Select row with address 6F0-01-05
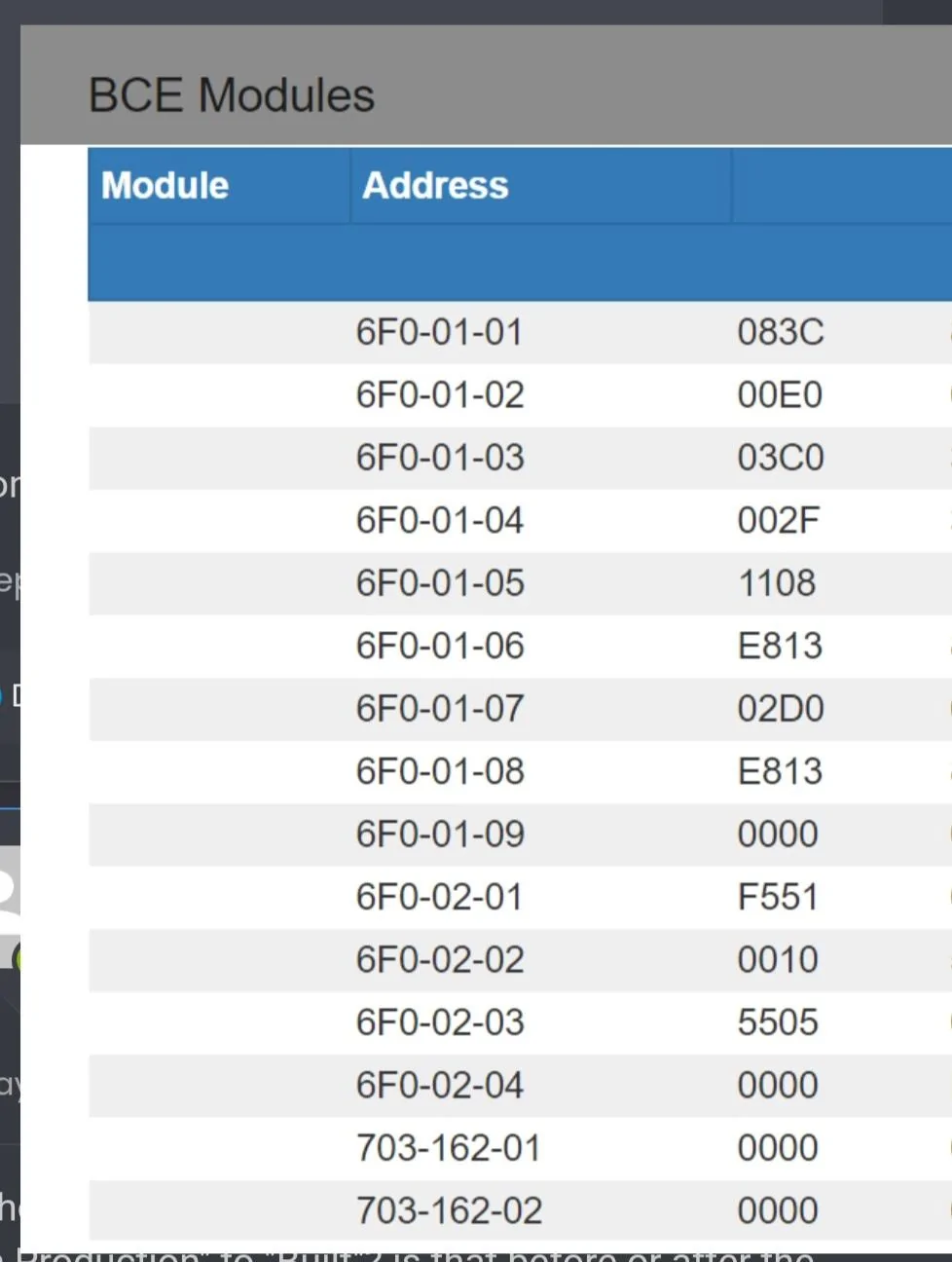Viewport: 952px width, 1262px height. [x=520, y=583]
